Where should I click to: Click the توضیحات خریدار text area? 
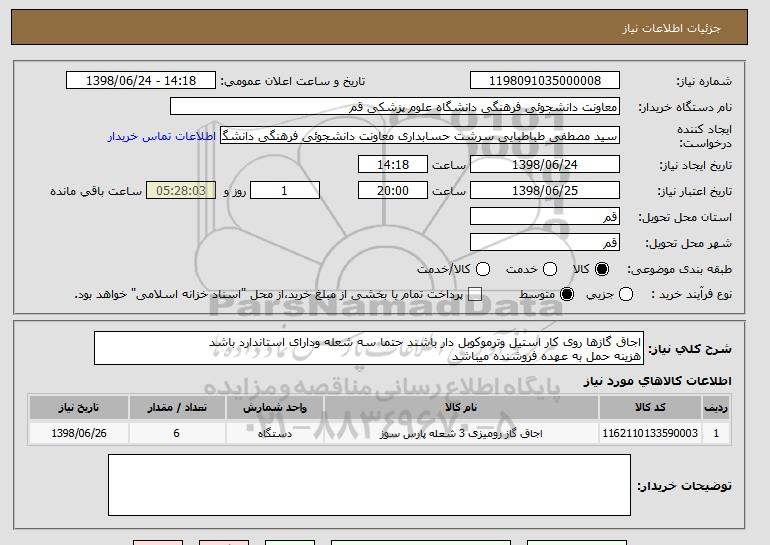pos(369,485)
